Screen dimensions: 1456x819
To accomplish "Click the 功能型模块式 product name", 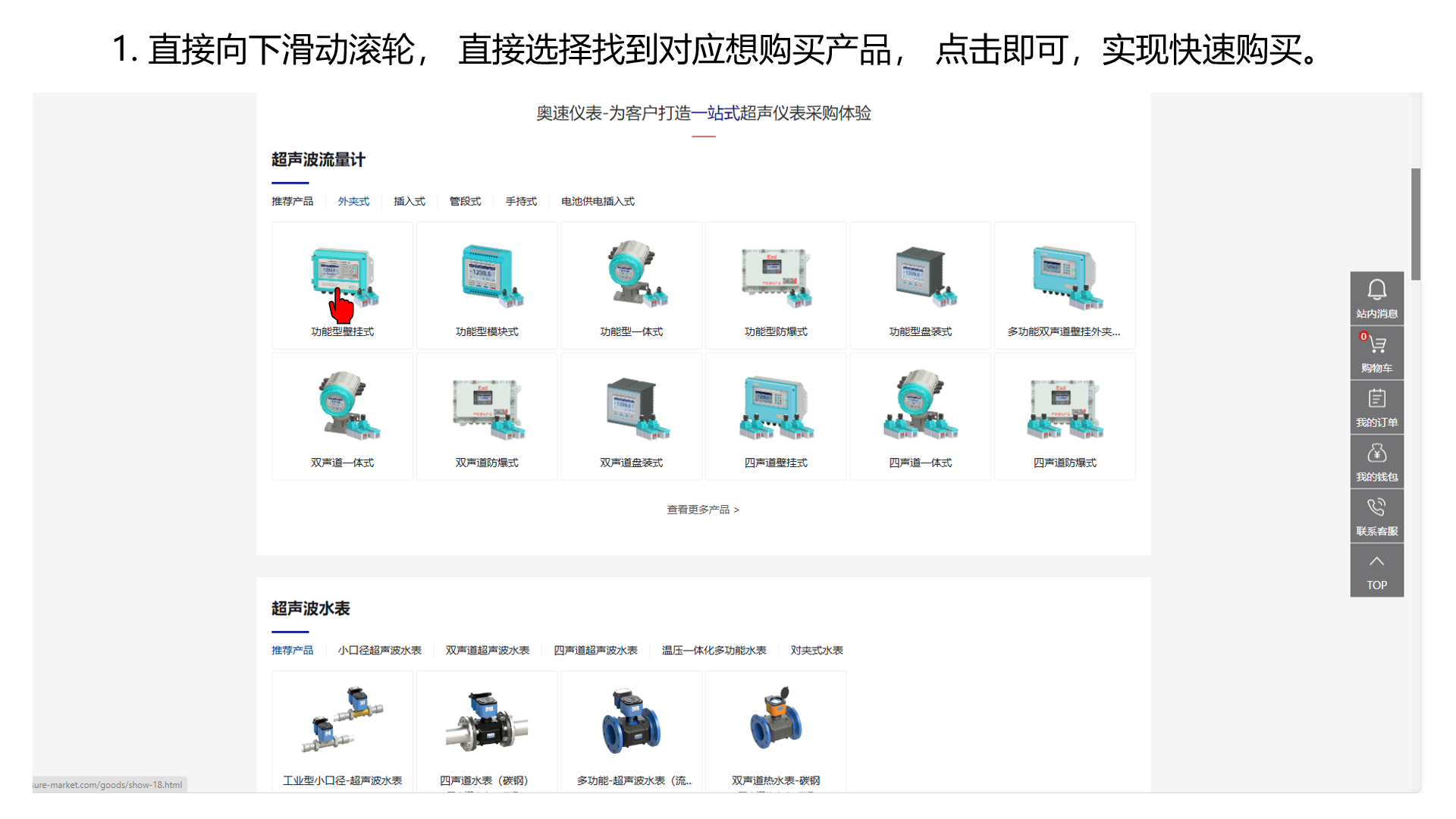I will (487, 332).
